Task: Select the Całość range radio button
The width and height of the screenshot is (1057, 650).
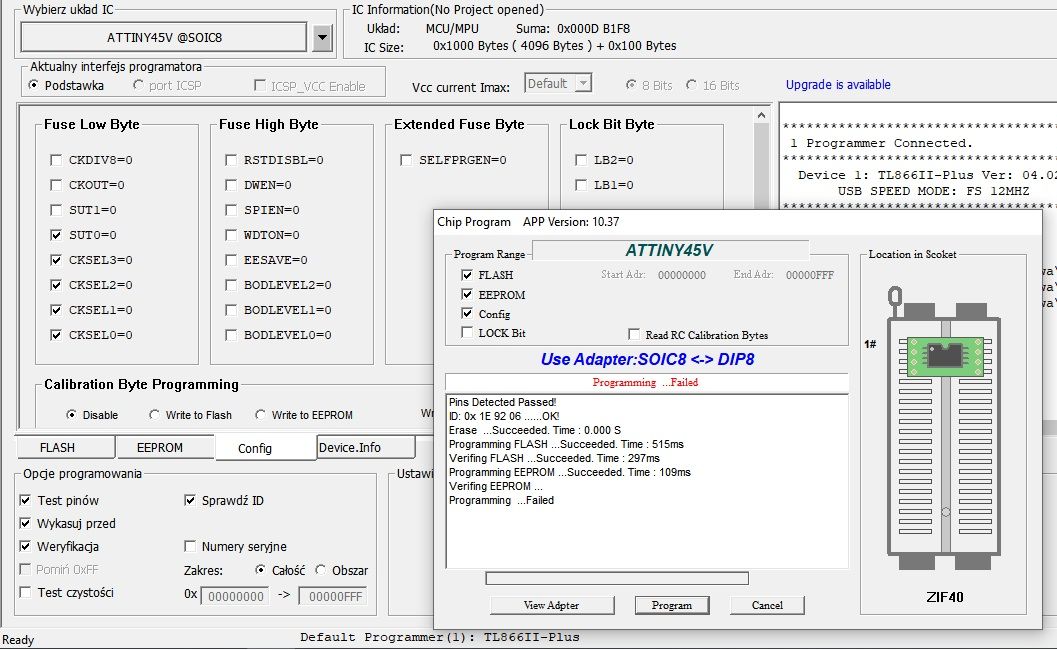Action: (260, 570)
